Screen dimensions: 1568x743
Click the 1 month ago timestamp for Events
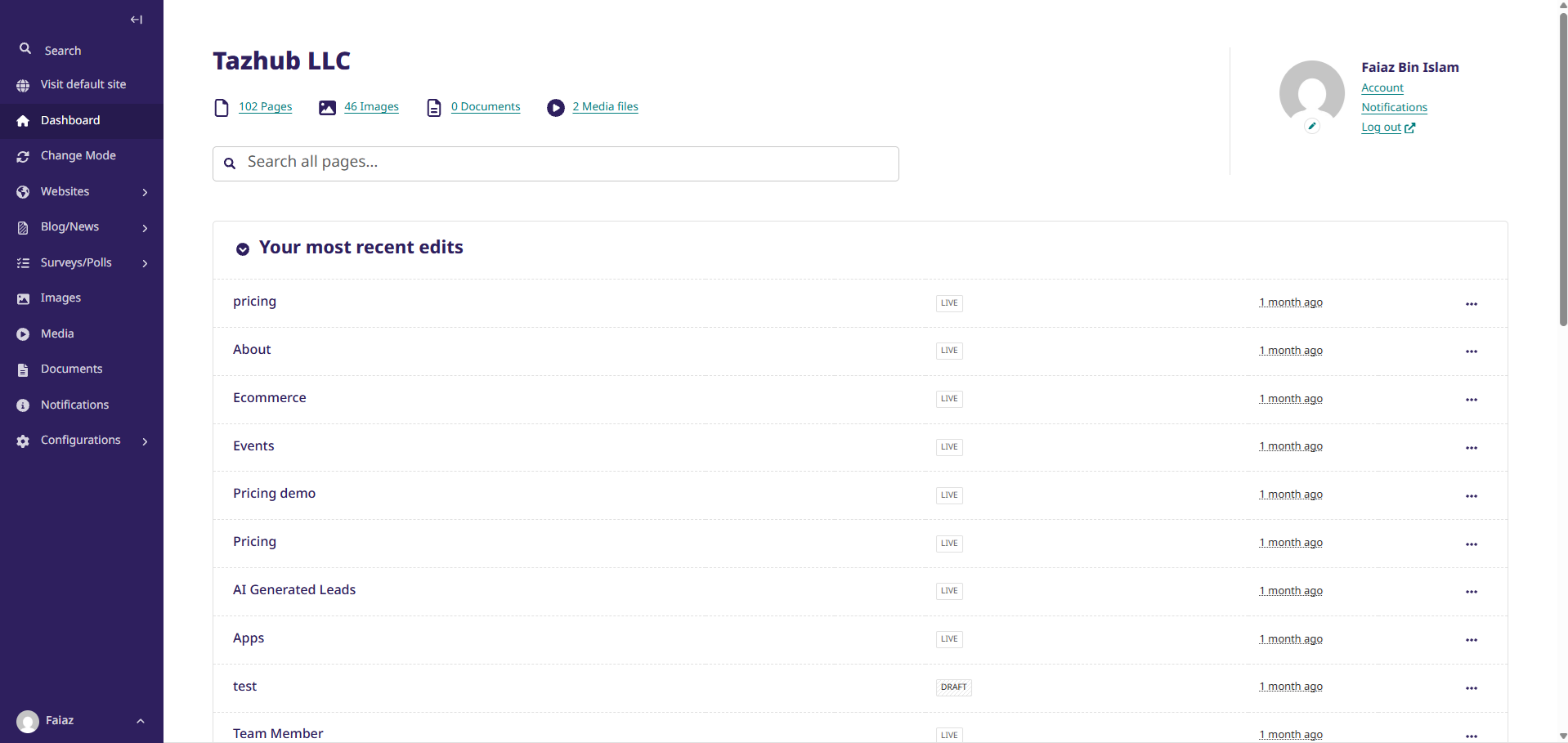[x=1291, y=446]
